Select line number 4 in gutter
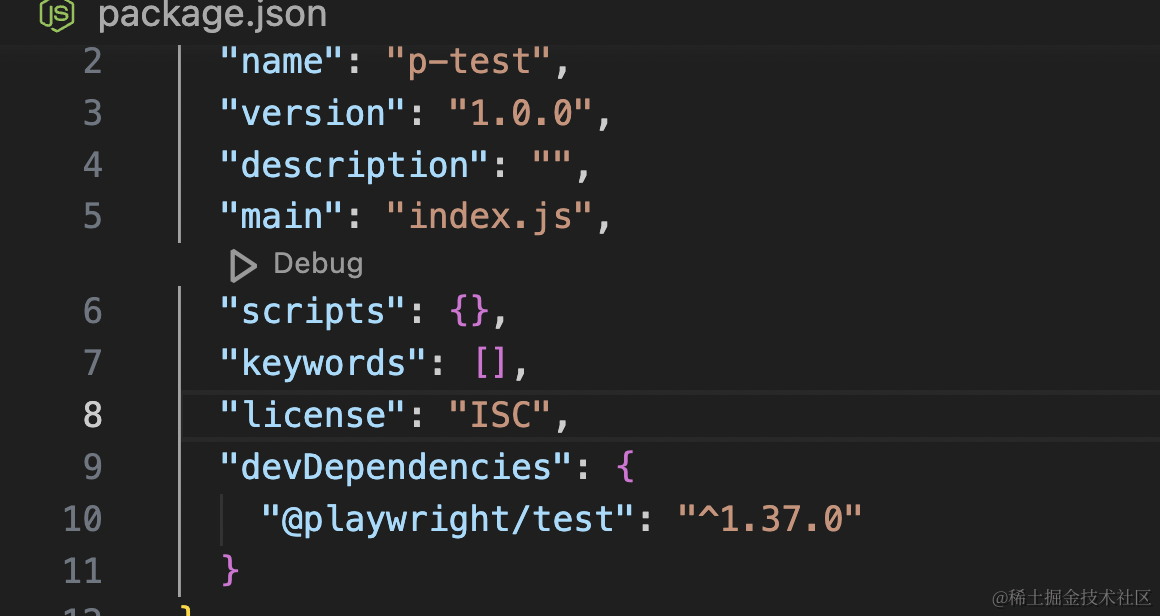The width and height of the screenshot is (1160, 616). [x=92, y=165]
